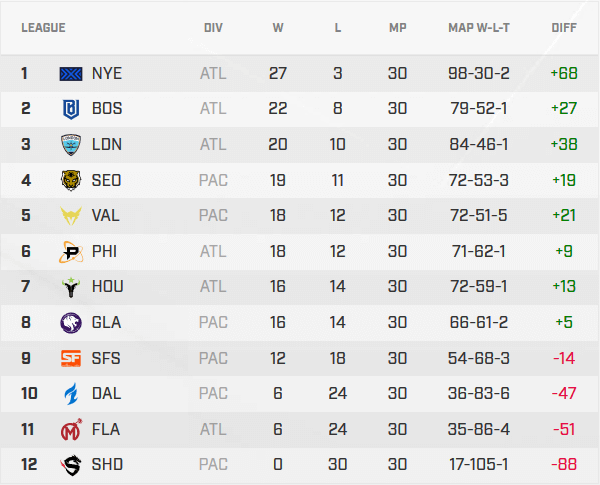Sort standings by the DIFF column header
Viewport: 600px width, 485px height.
564,28
